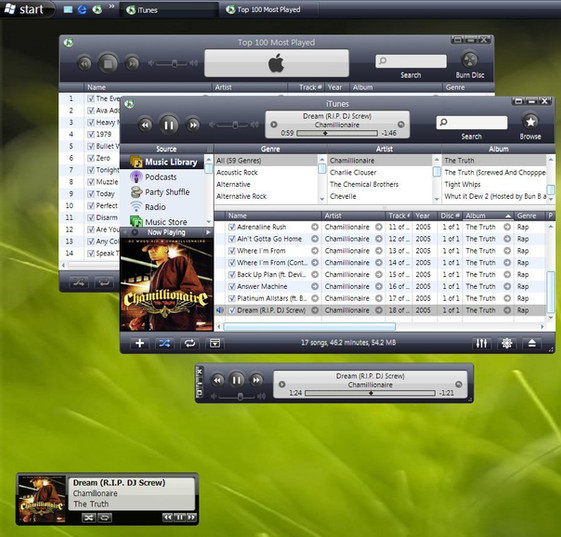Click rewind in the mini player
This screenshot has width=561, height=537.
coord(218,380)
